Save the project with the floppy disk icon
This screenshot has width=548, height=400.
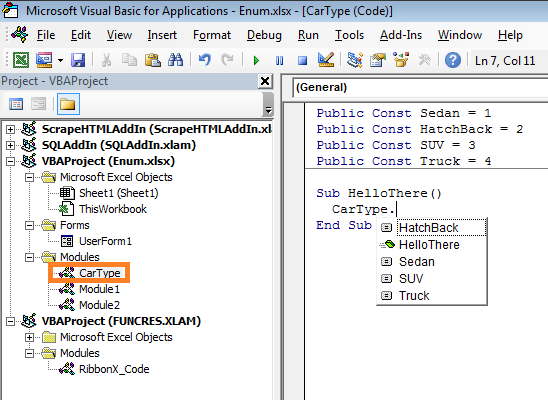pos(78,60)
